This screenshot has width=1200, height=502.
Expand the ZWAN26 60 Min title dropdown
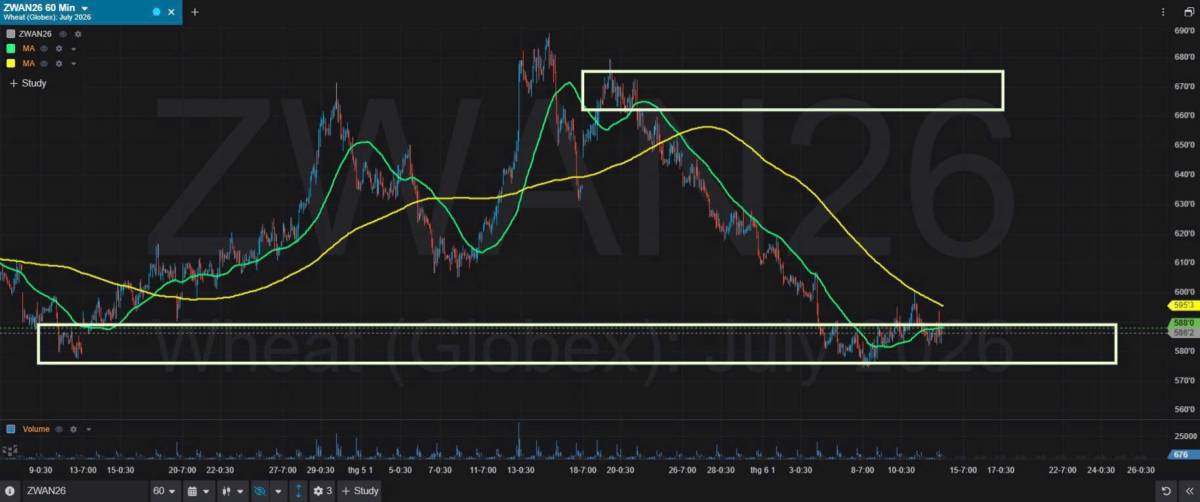(x=84, y=7)
